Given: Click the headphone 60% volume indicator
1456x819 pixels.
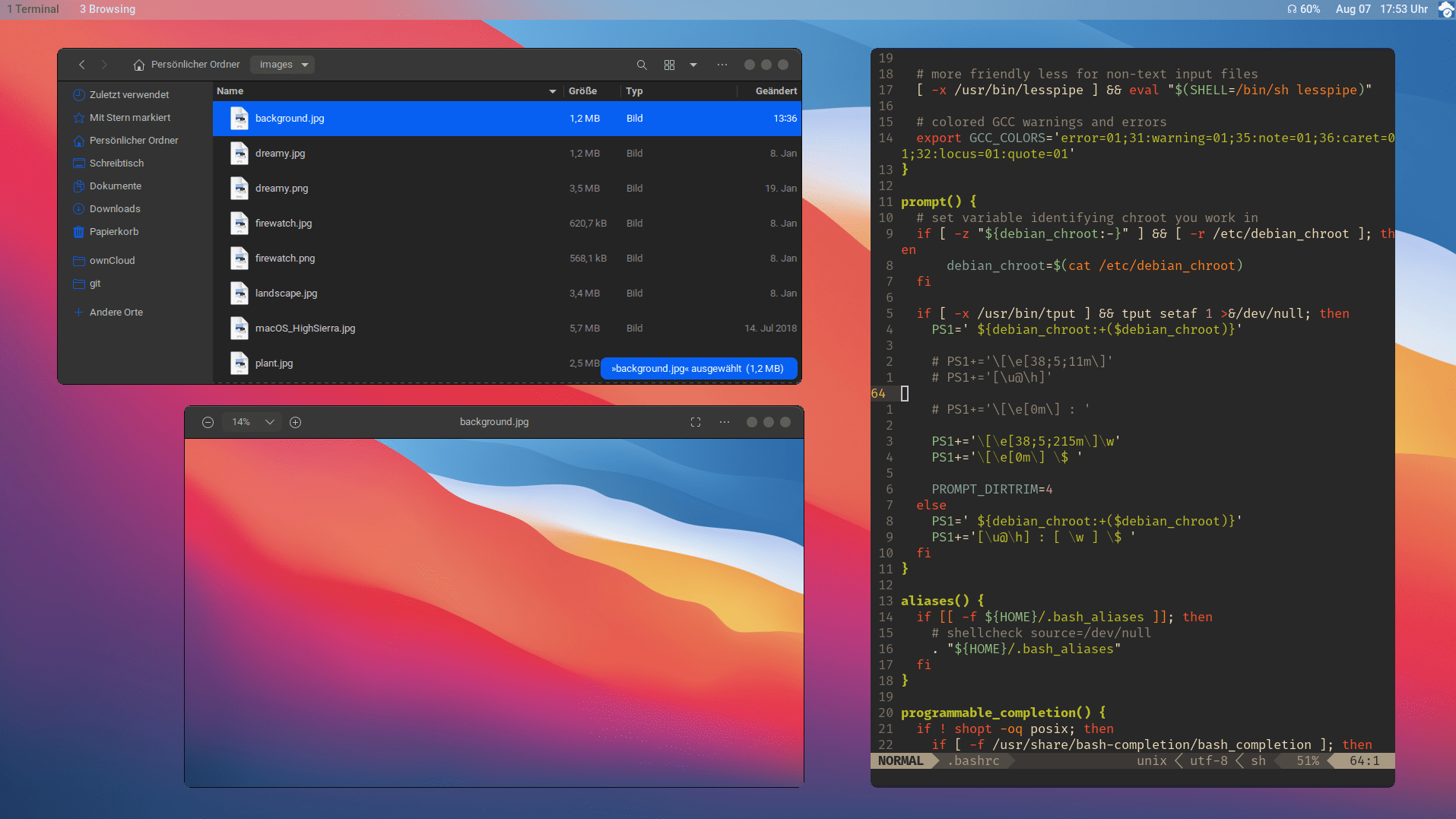Looking at the screenshot, I should pyautogui.click(x=1303, y=9).
